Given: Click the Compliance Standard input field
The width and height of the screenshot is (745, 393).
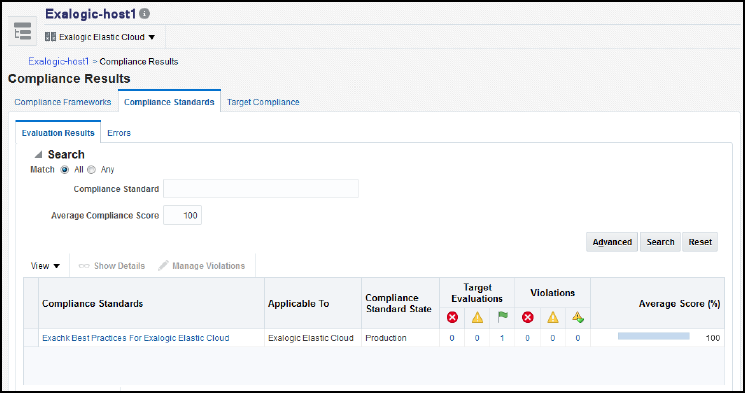Looking at the screenshot, I should point(261,189).
